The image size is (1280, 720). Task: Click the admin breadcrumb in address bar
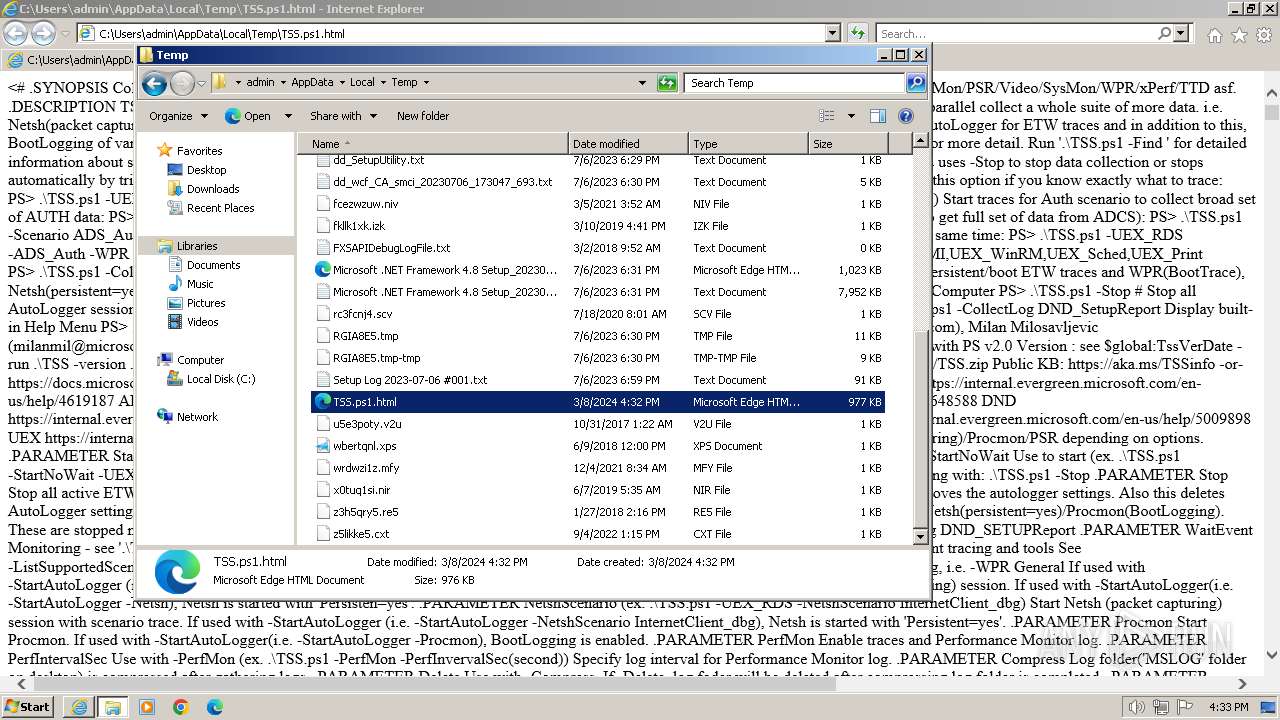pos(260,83)
